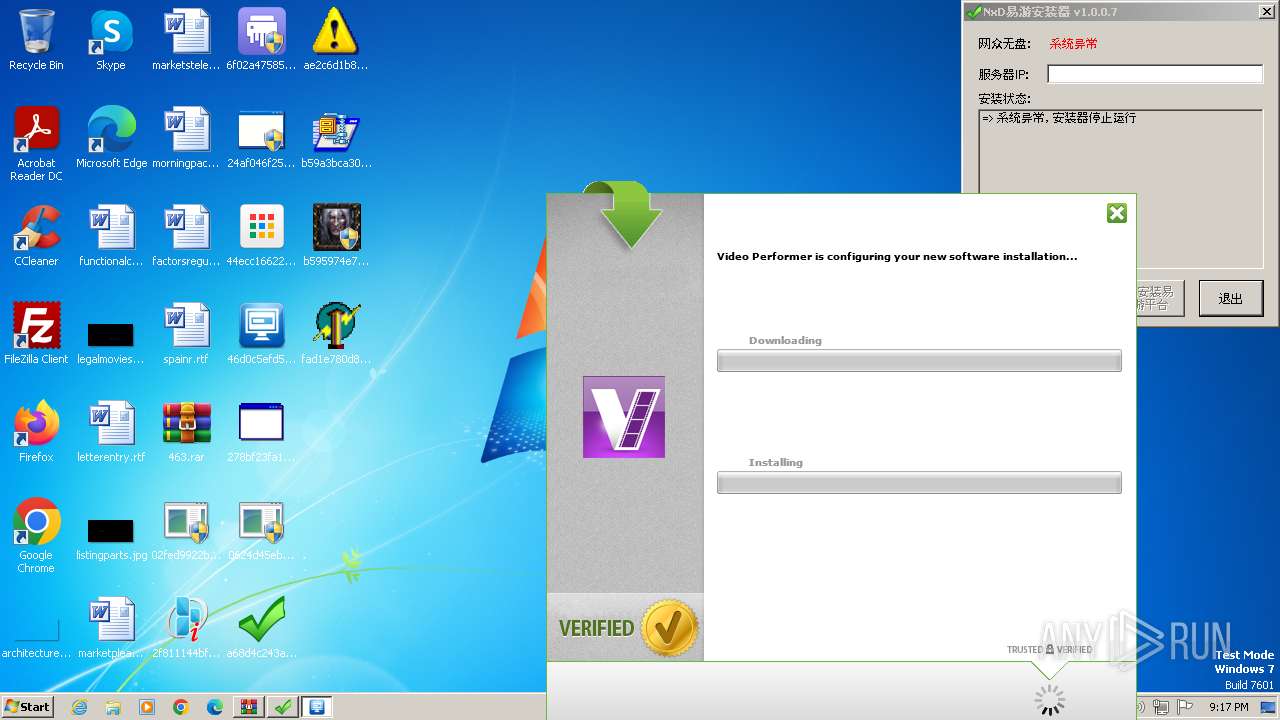Select the b59a3bca30 file icon
The width and height of the screenshot is (1280, 720).
(336, 138)
